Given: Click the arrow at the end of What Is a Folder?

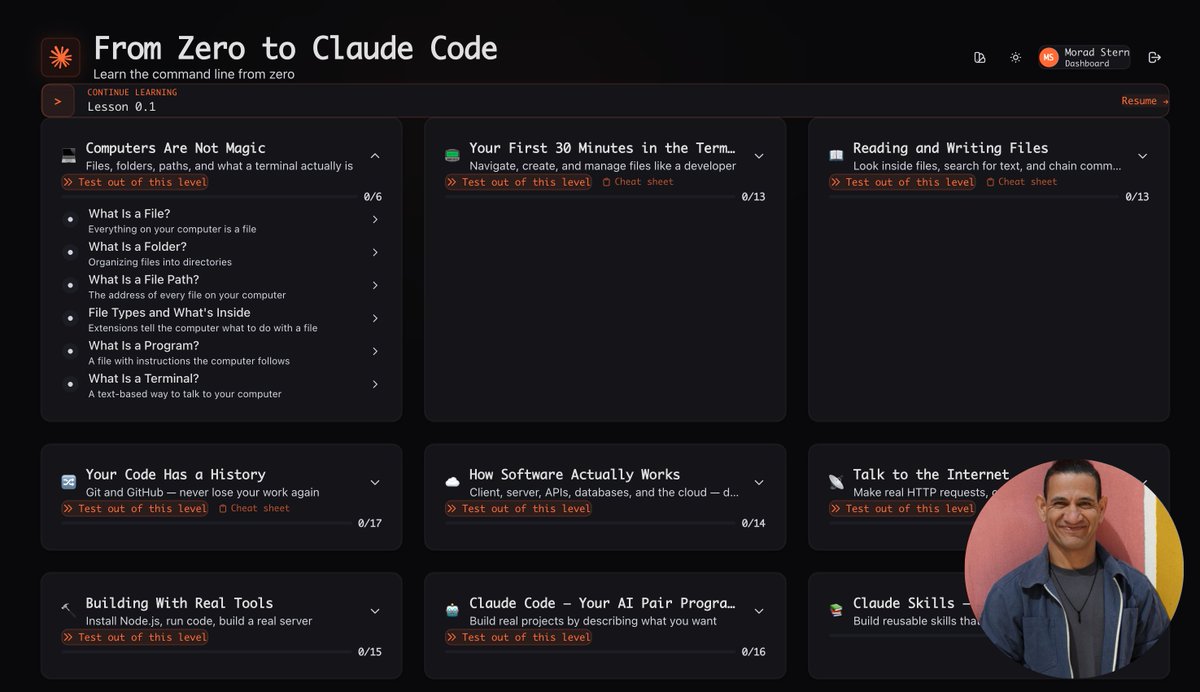Looking at the screenshot, I should 375,253.
